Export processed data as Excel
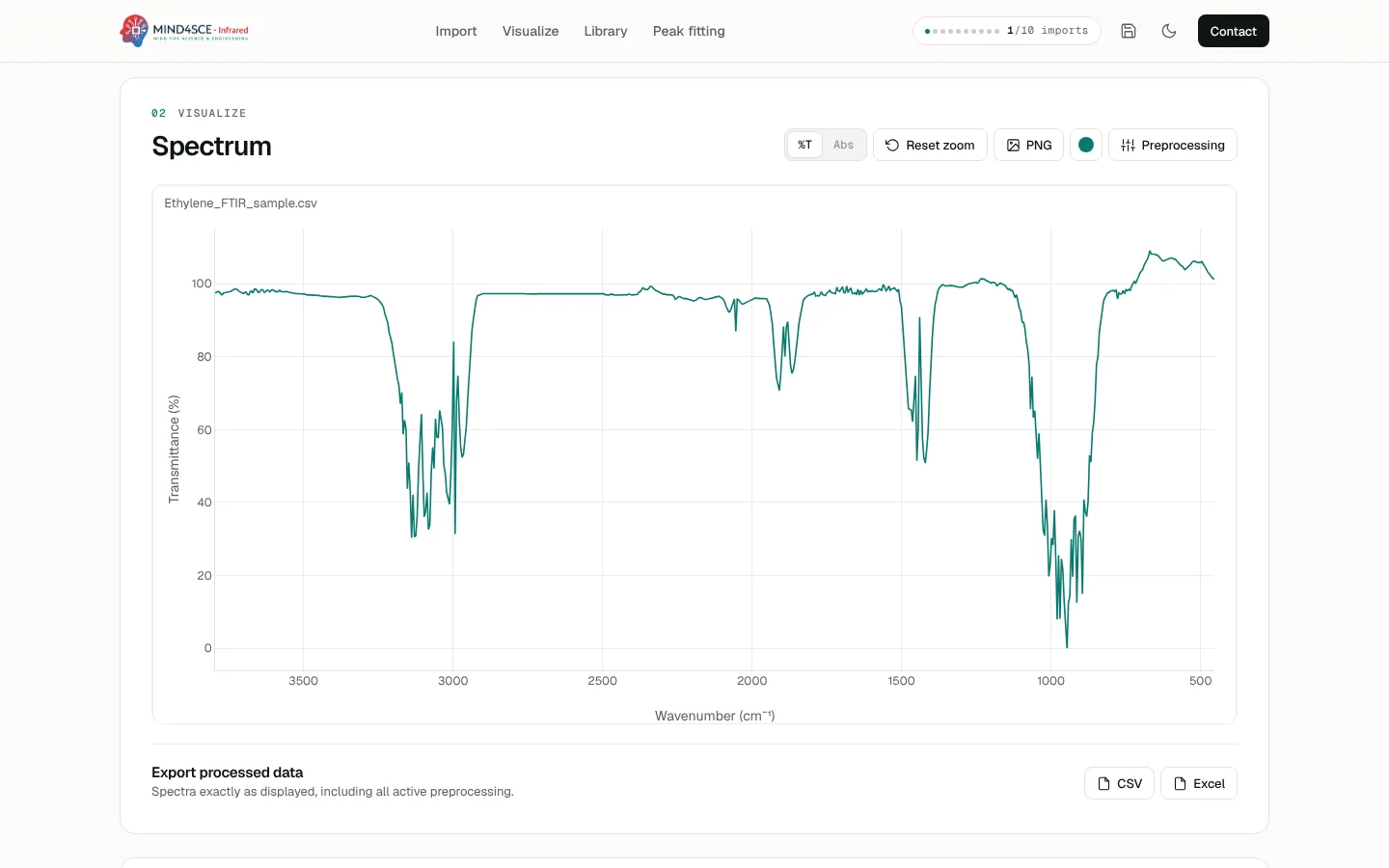Screen dimensions: 1389x868 [1199, 783]
